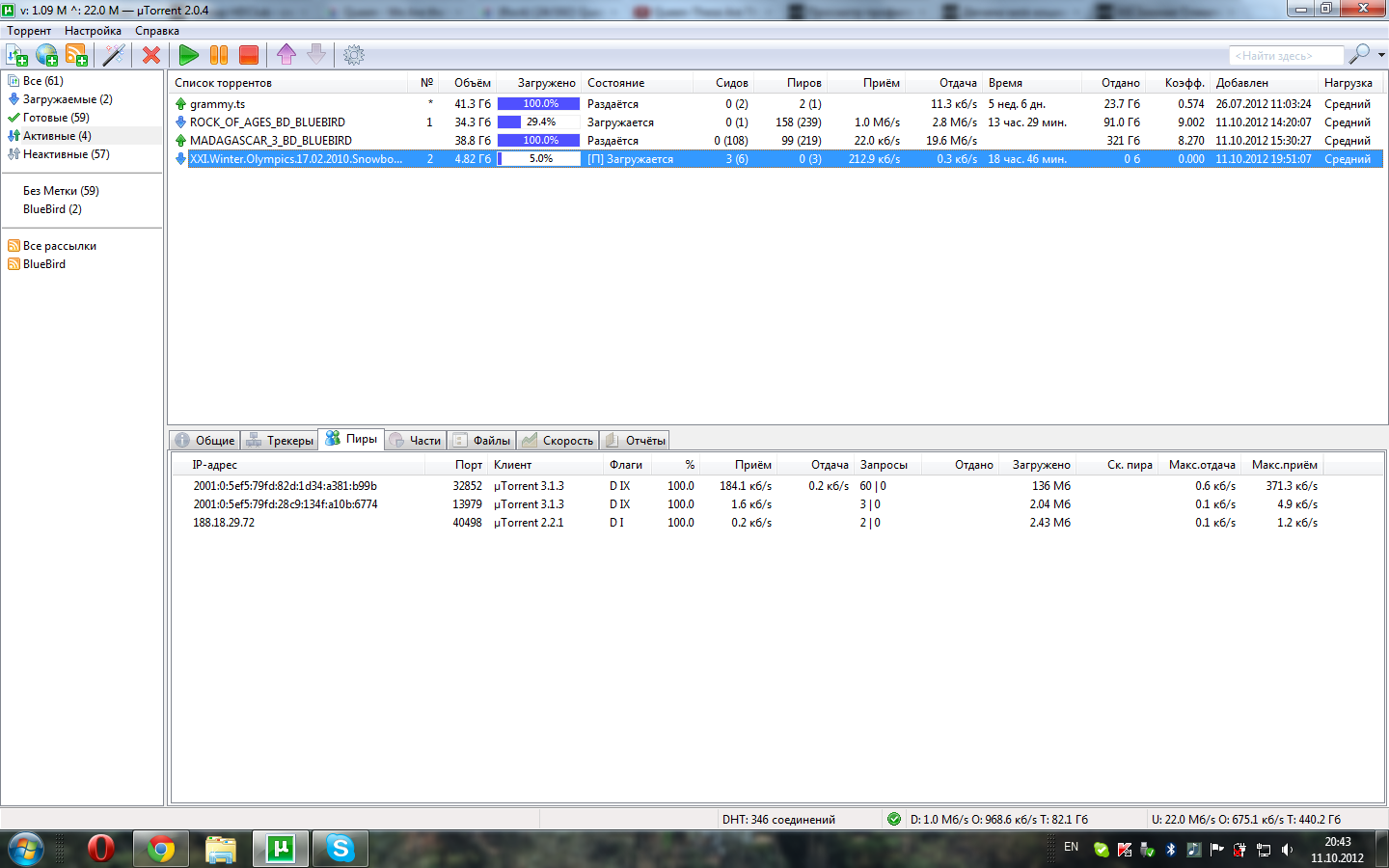Screen dimensions: 1389x868
Task: Select the XXI.Winter.Olympics torrent row
Action: coord(776,159)
